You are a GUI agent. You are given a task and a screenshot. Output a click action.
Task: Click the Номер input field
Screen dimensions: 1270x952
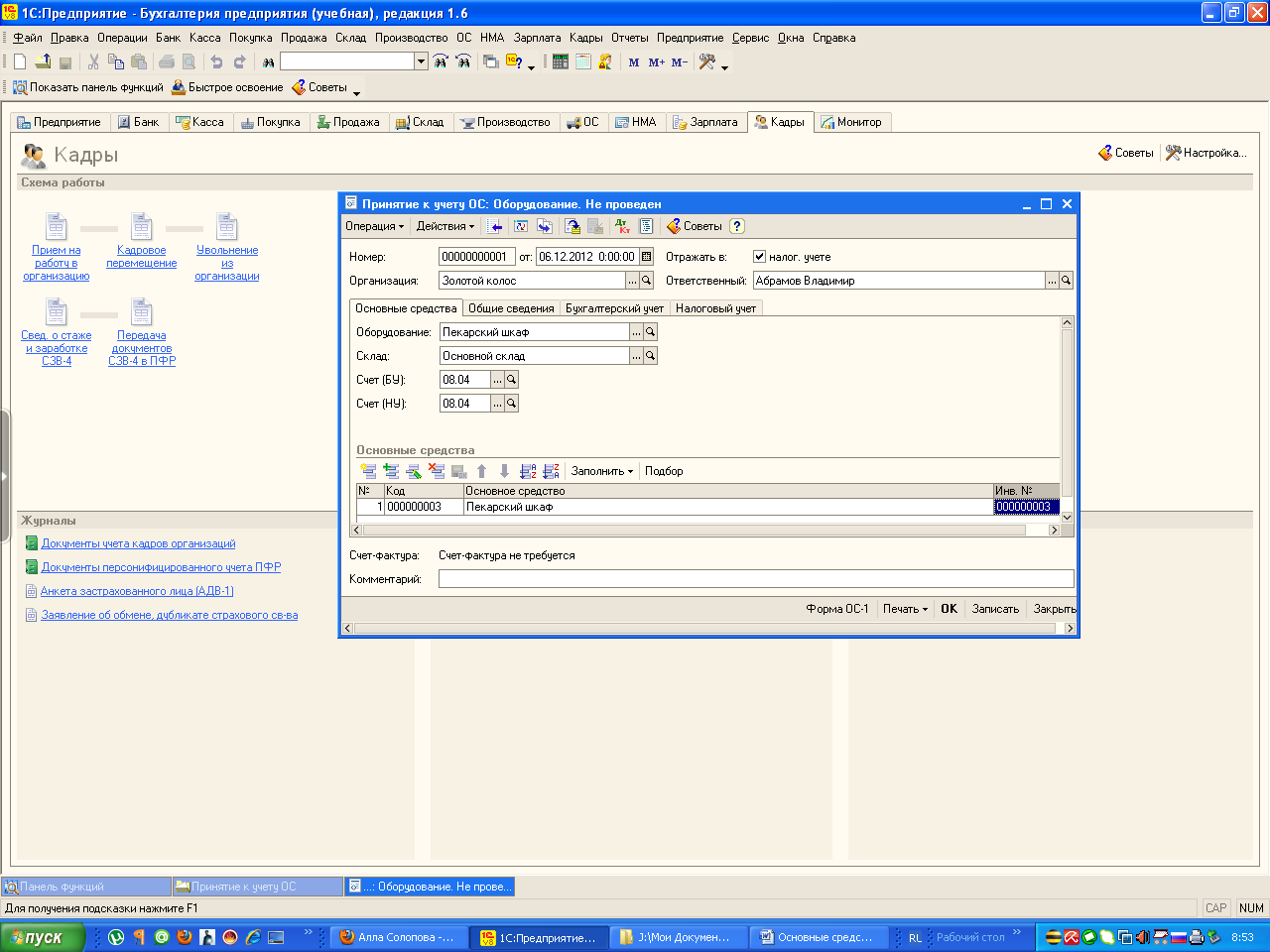[x=477, y=256]
